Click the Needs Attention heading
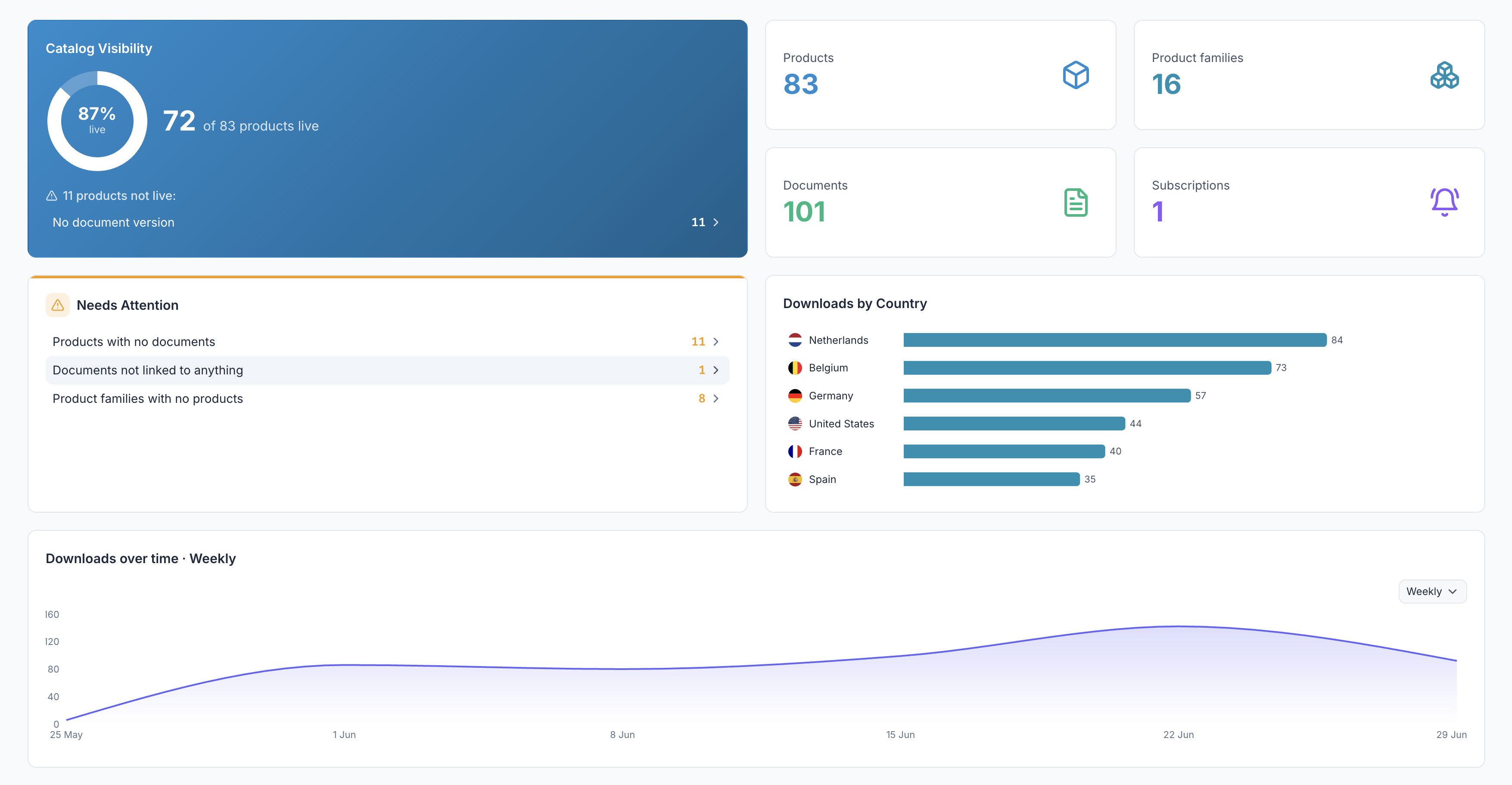Viewport: 1512px width, 785px height. 128,305
